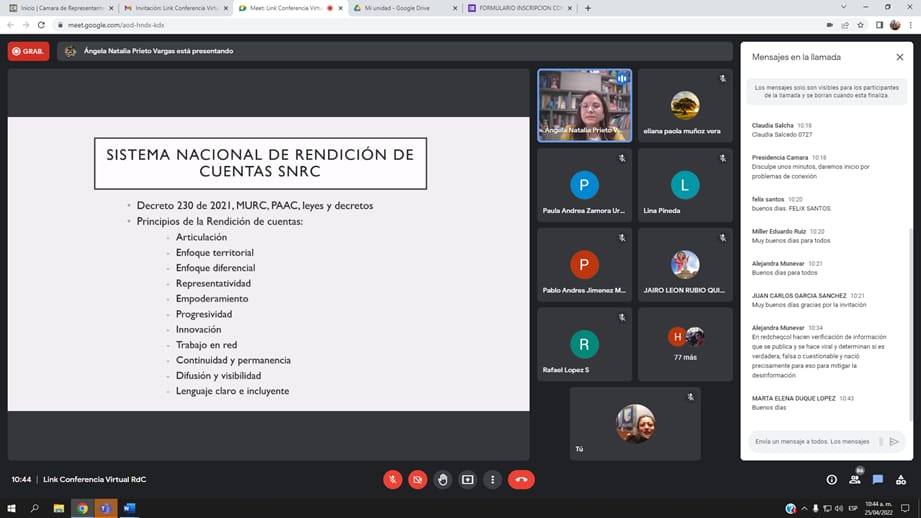Image resolution: width=921 pixels, height=518 pixels.
Task: Unmute the microphone in Meet controls
Action: click(393, 480)
